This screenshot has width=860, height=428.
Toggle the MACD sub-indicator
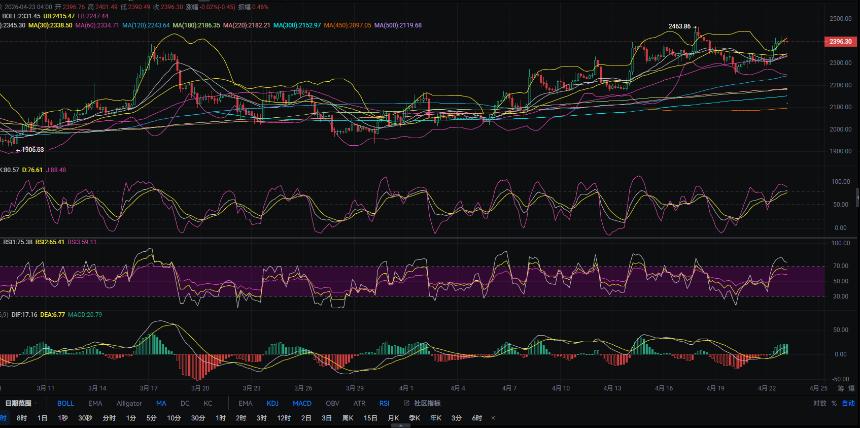coord(302,403)
